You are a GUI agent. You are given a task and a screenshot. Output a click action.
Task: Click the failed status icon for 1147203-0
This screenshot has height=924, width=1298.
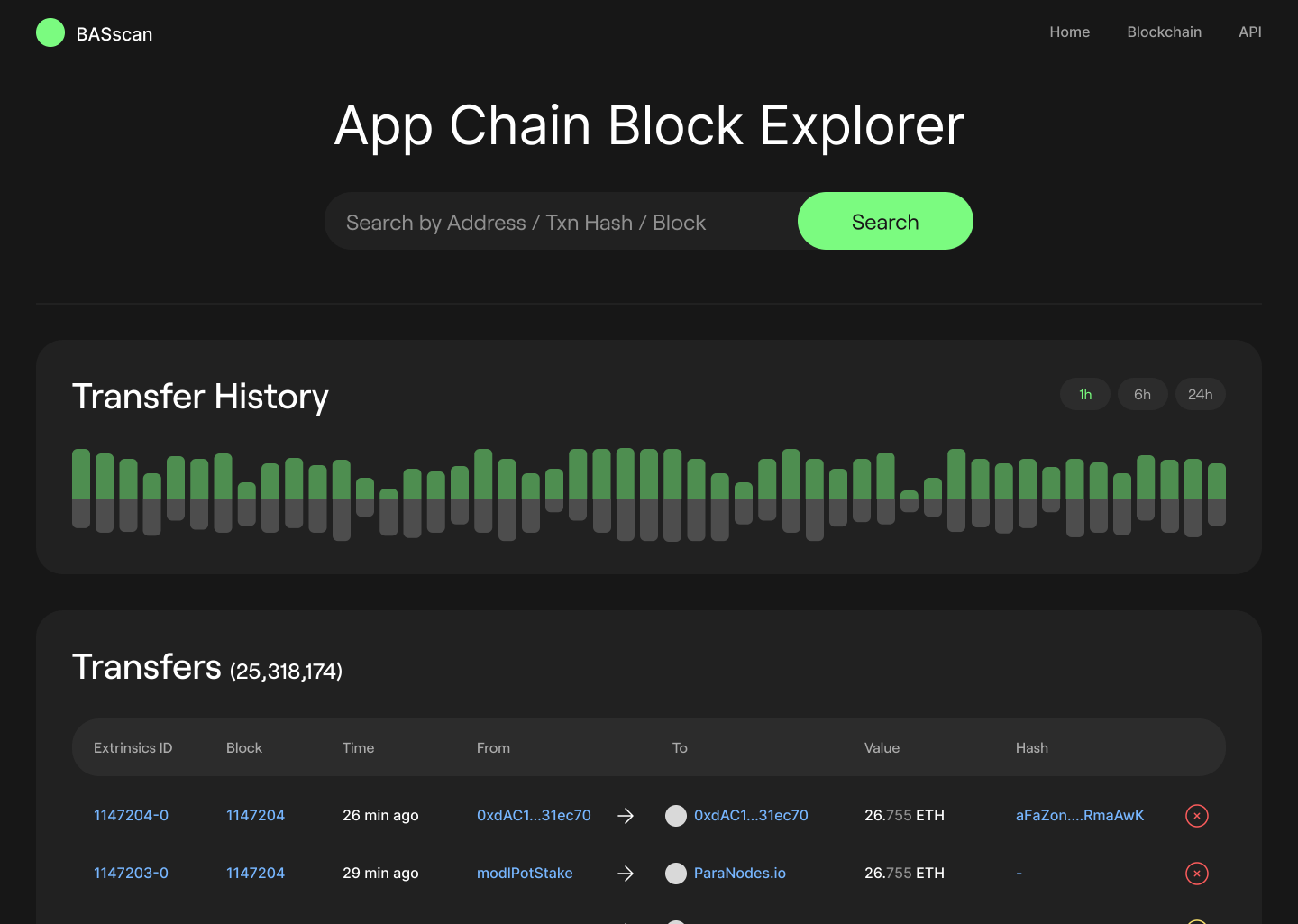click(x=1196, y=874)
